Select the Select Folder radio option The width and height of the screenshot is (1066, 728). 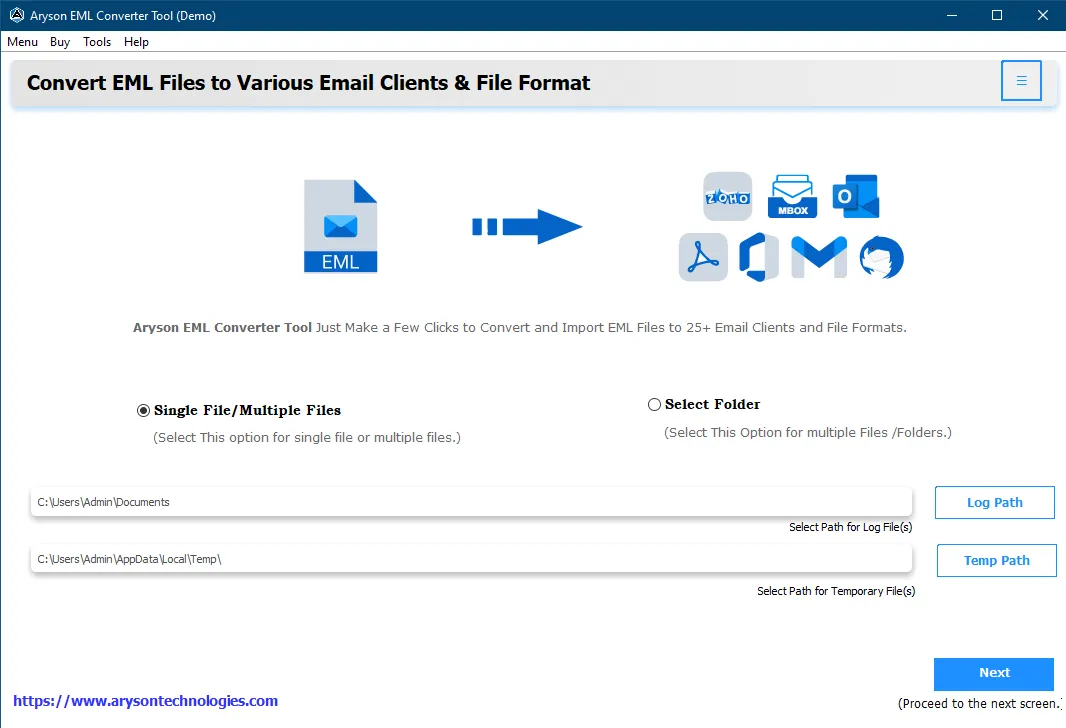tap(654, 404)
